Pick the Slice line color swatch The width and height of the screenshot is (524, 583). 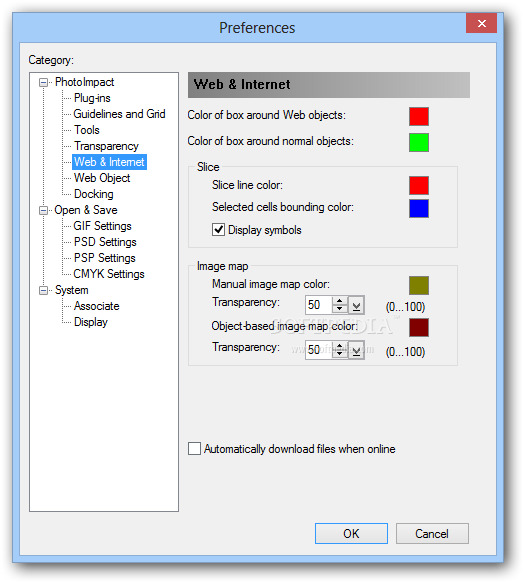[419, 186]
